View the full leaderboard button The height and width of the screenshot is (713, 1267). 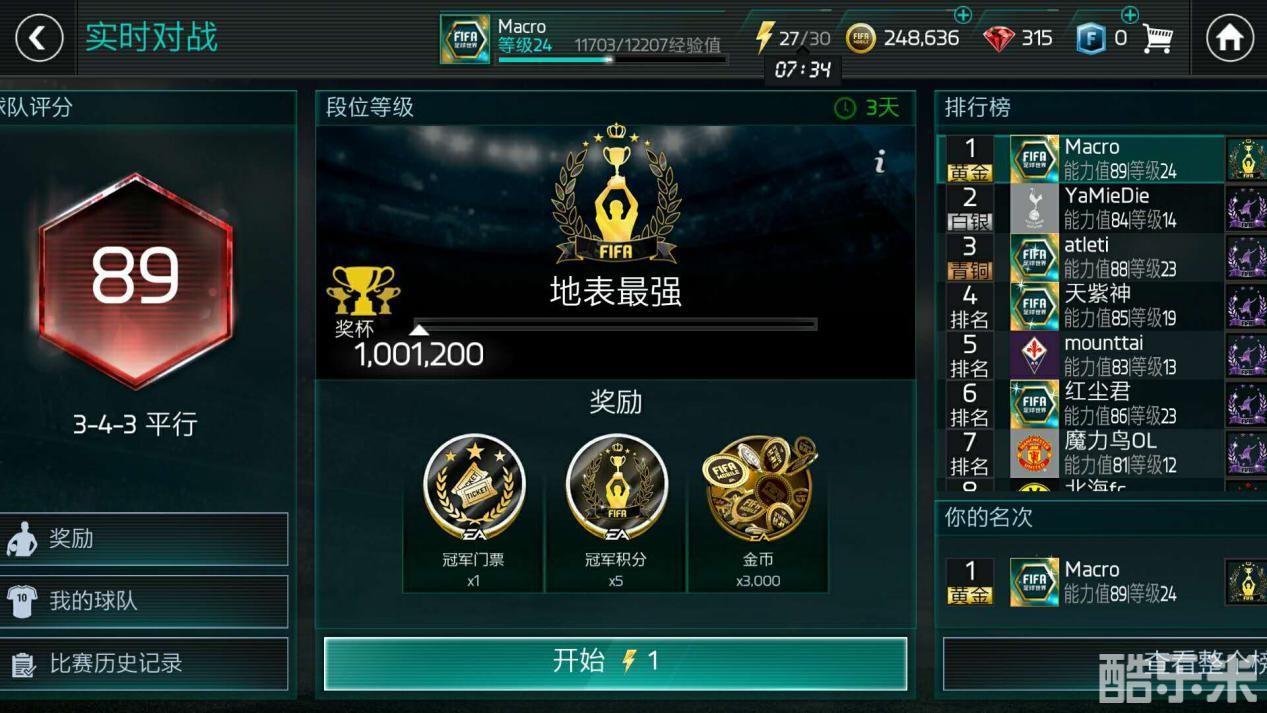point(1105,663)
